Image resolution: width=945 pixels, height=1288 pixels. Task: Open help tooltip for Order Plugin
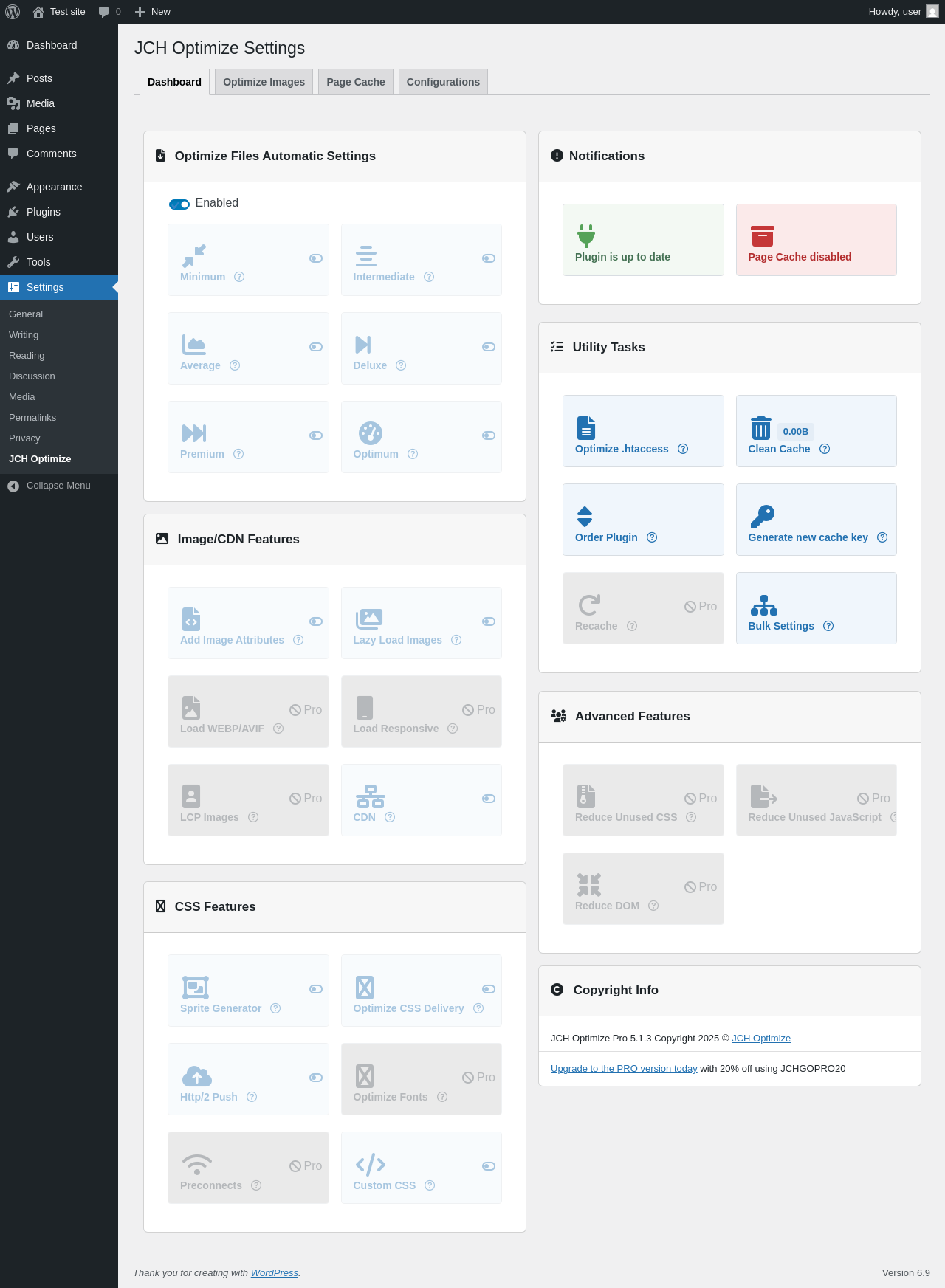coord(652,537)
